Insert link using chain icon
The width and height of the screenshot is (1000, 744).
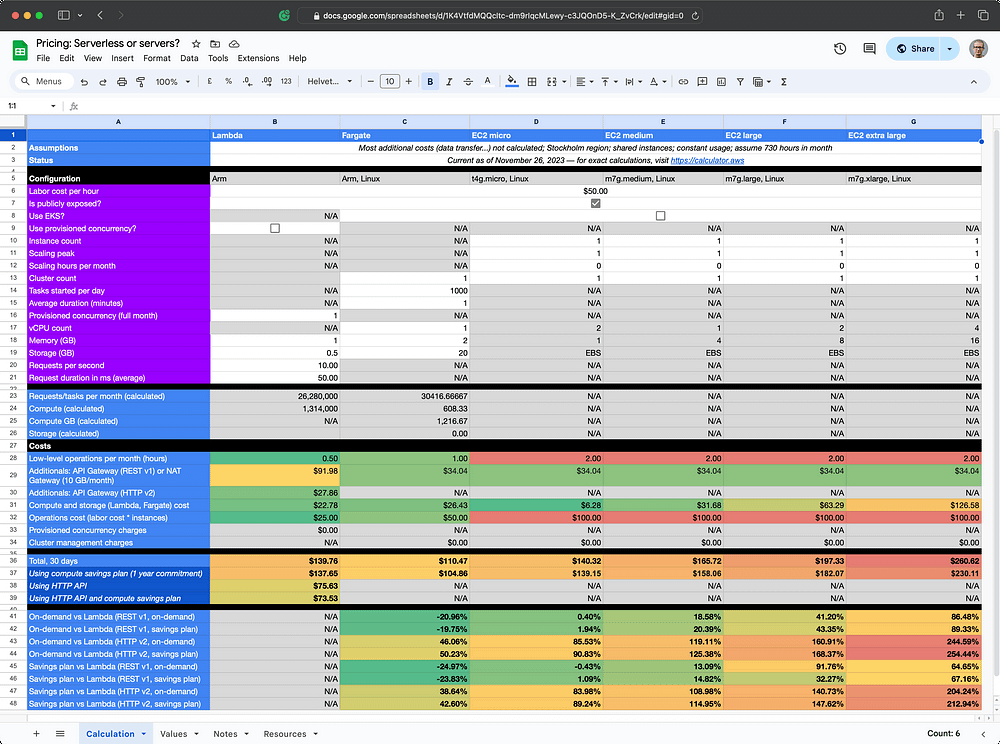683,82
